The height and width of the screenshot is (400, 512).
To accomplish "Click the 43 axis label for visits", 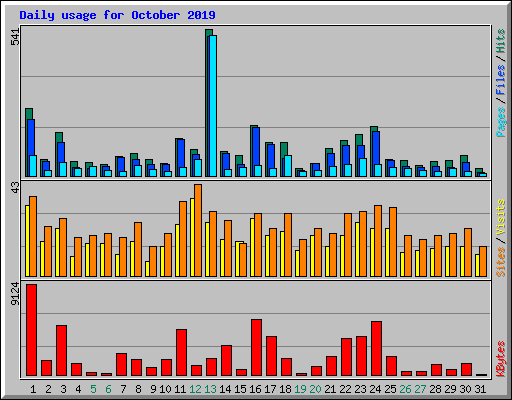I will (15, 187).
